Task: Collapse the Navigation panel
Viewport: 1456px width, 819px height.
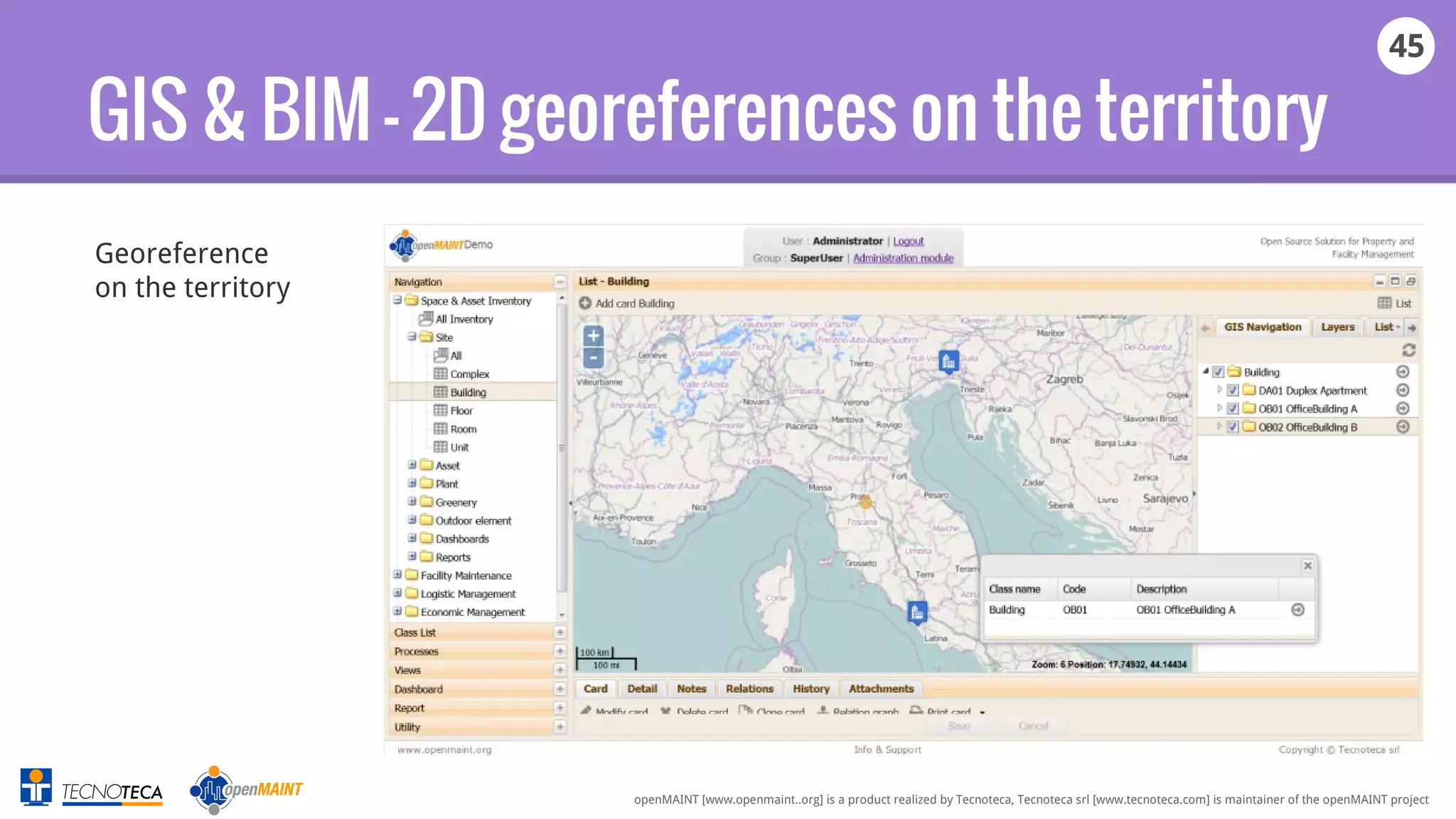Action: [560, 282]
